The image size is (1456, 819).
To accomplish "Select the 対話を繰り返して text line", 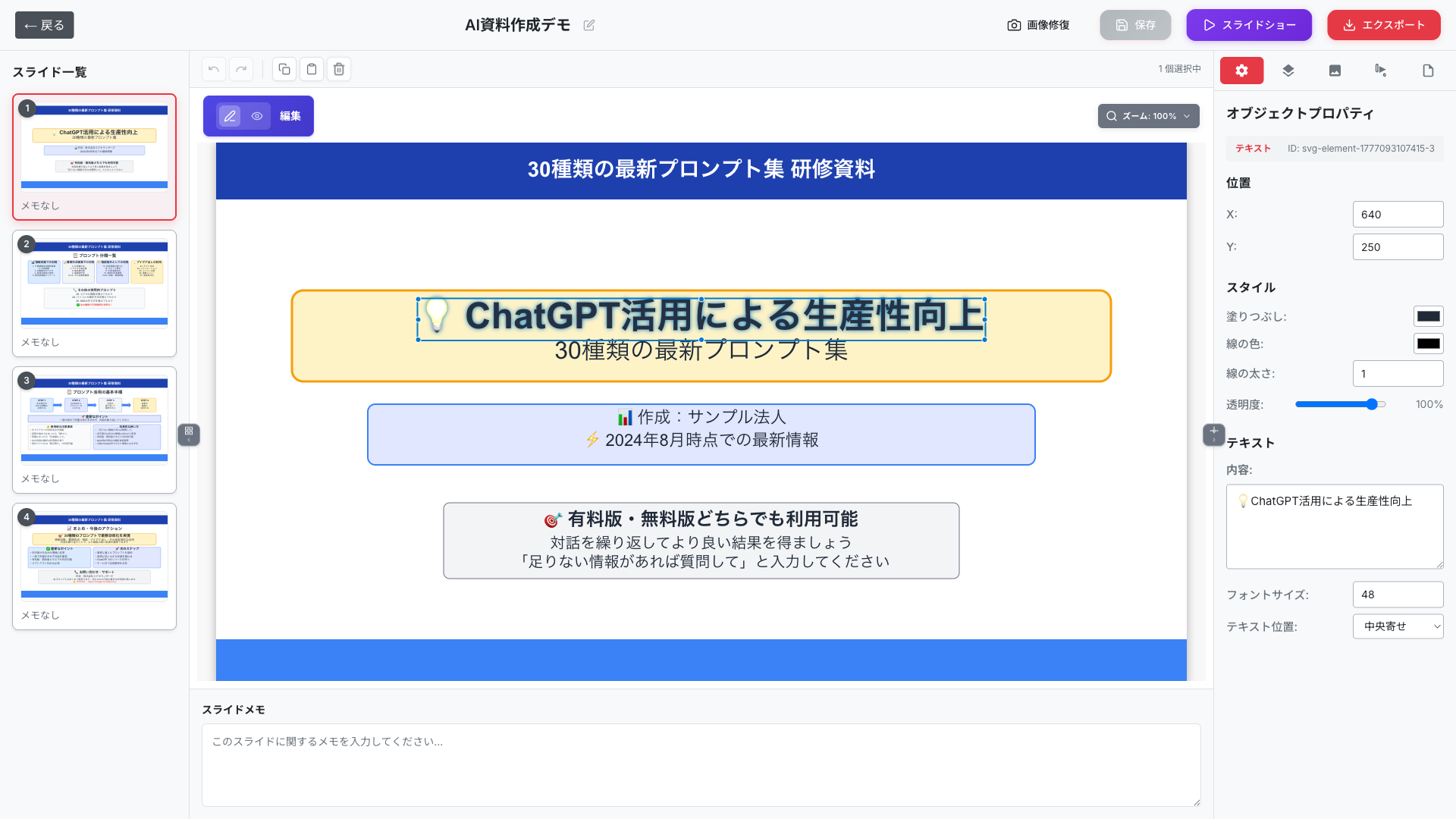I will (701, 543).
